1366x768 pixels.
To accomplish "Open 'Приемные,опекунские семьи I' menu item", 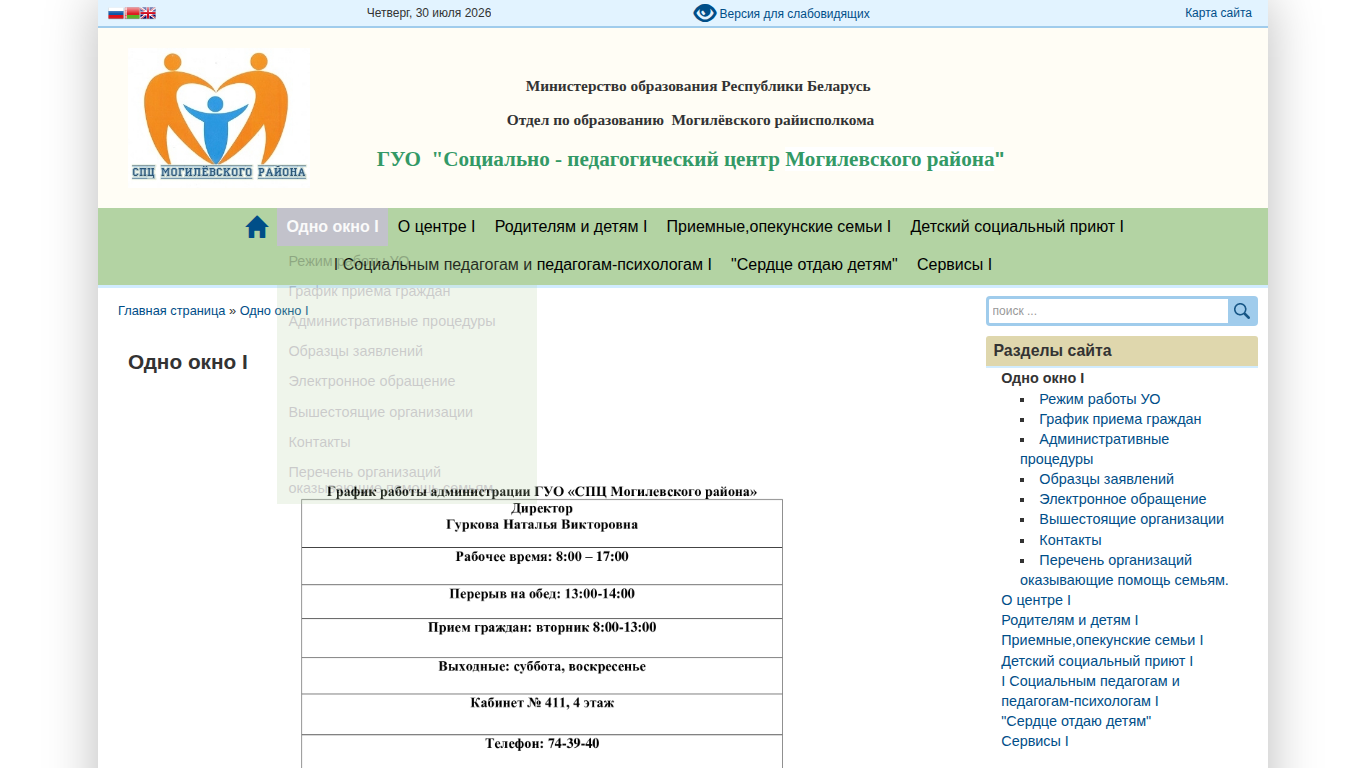I will (x=779, y=227).
